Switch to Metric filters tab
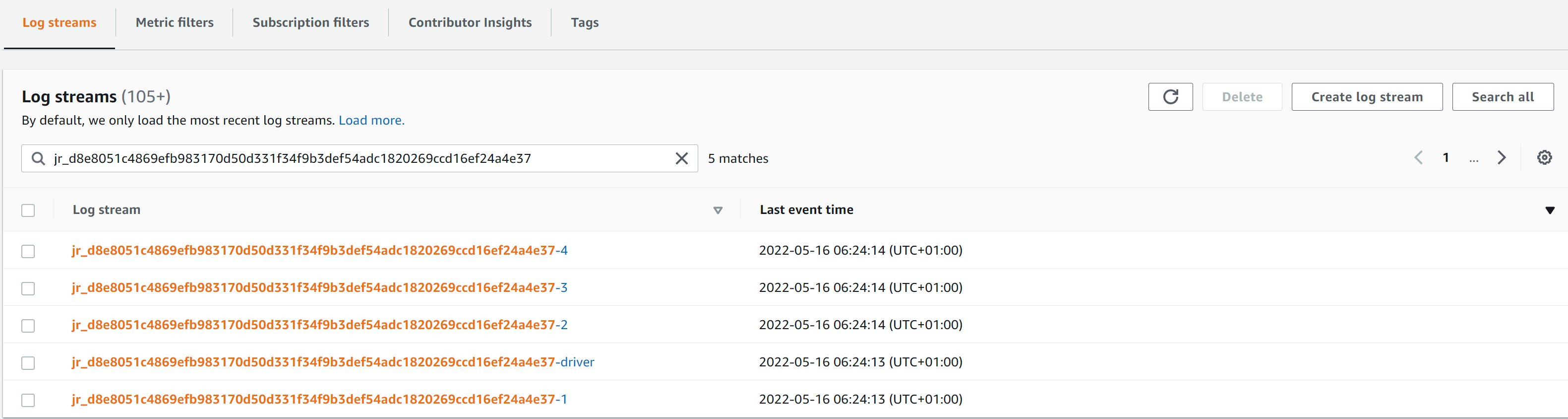 (174, 22)
